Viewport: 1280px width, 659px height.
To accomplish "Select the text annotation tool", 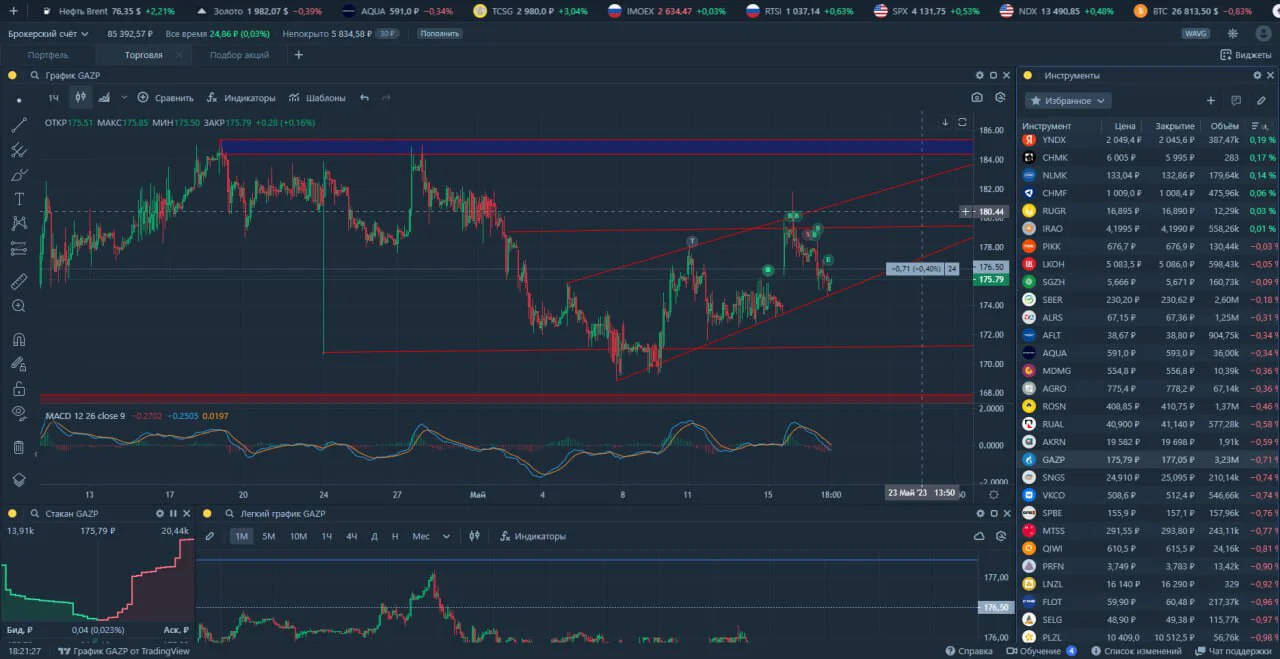I will tap(19, 199).
